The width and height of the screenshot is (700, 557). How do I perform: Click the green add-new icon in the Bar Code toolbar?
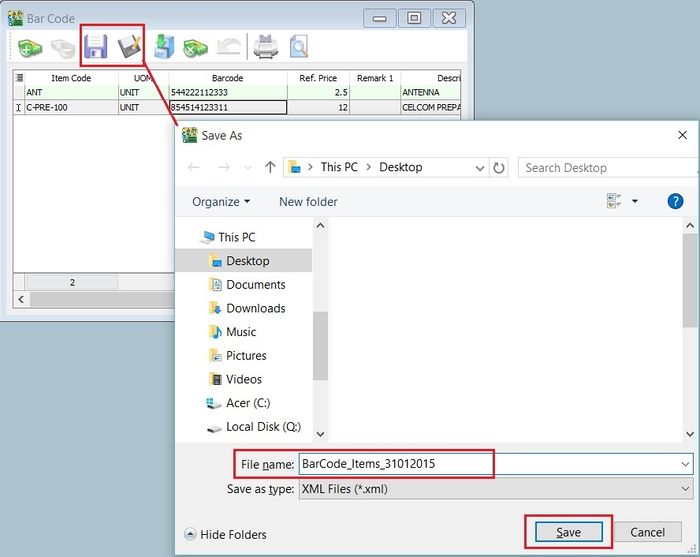tap(30, 47)
